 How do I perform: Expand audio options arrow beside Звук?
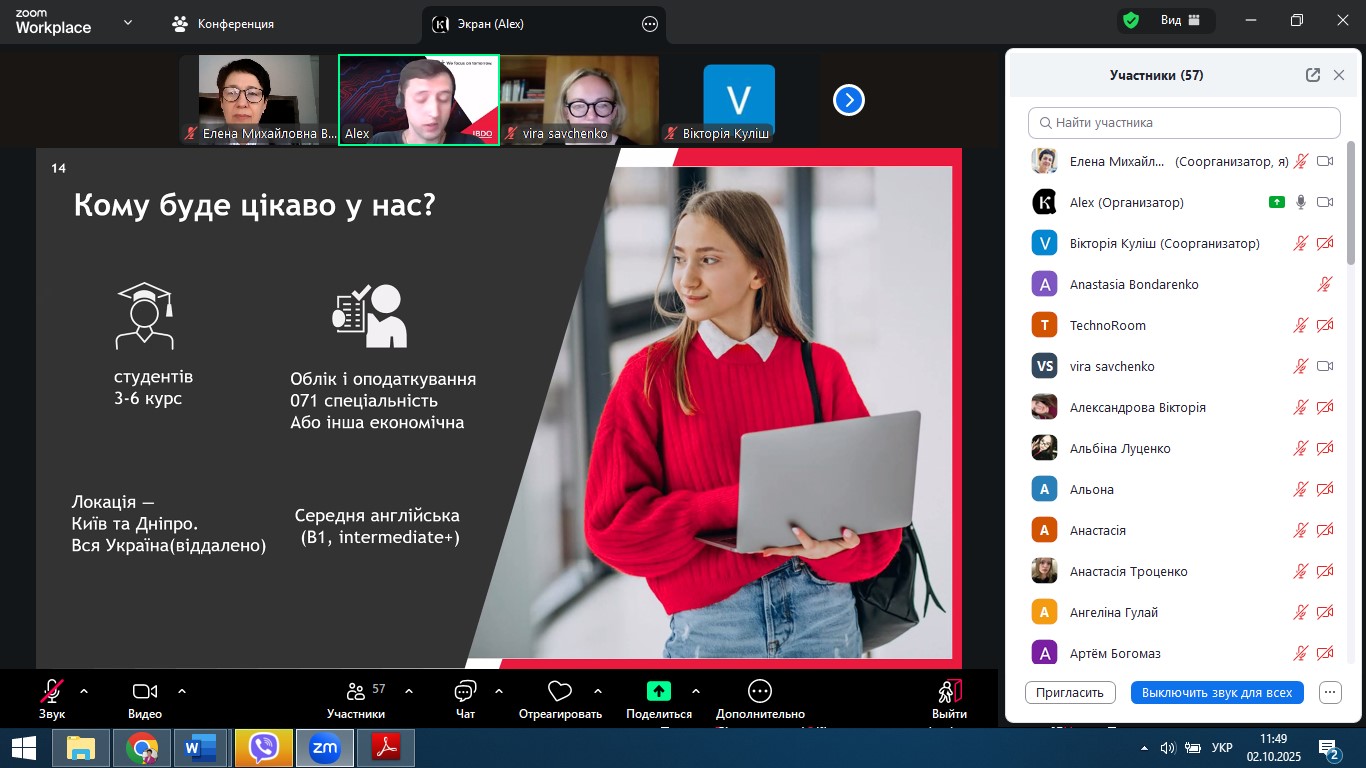(84, 691)
